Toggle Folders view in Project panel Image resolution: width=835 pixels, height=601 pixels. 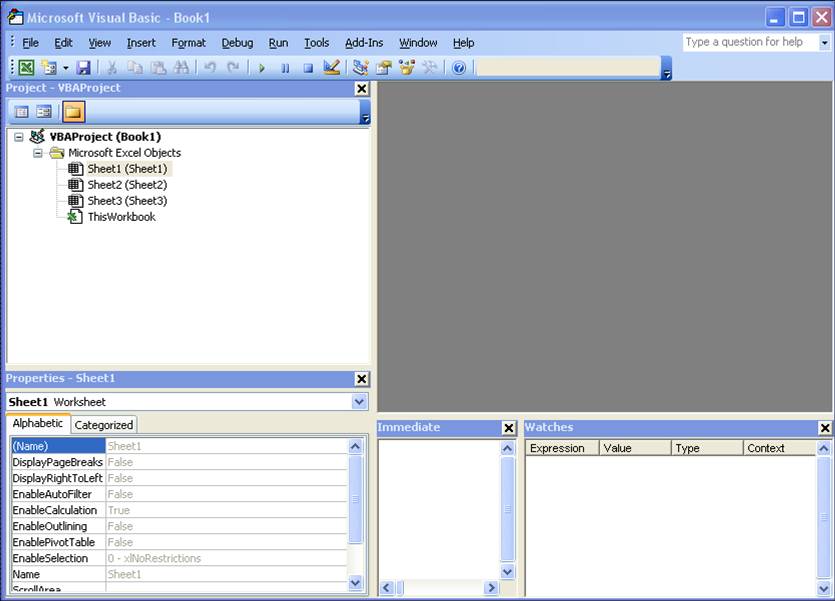pyautogui.click(x=73, y=112)
